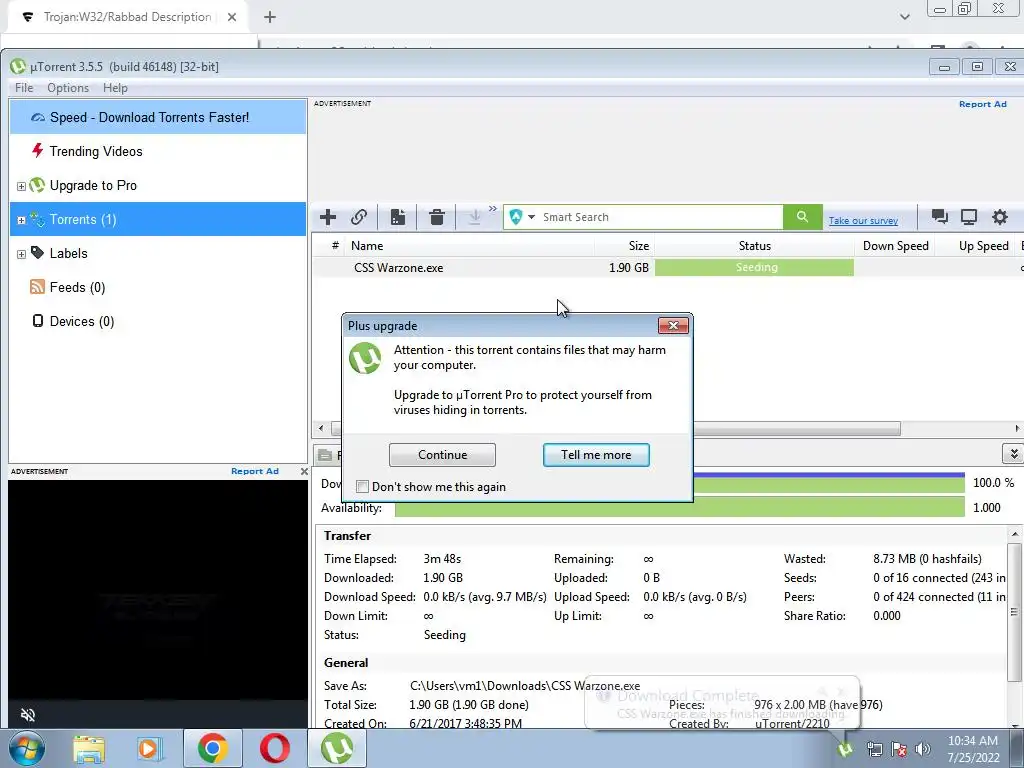Click Continue in Plus upgrade dialog
This screenshot has width=1024, height=768.
[x=442, y=455]
